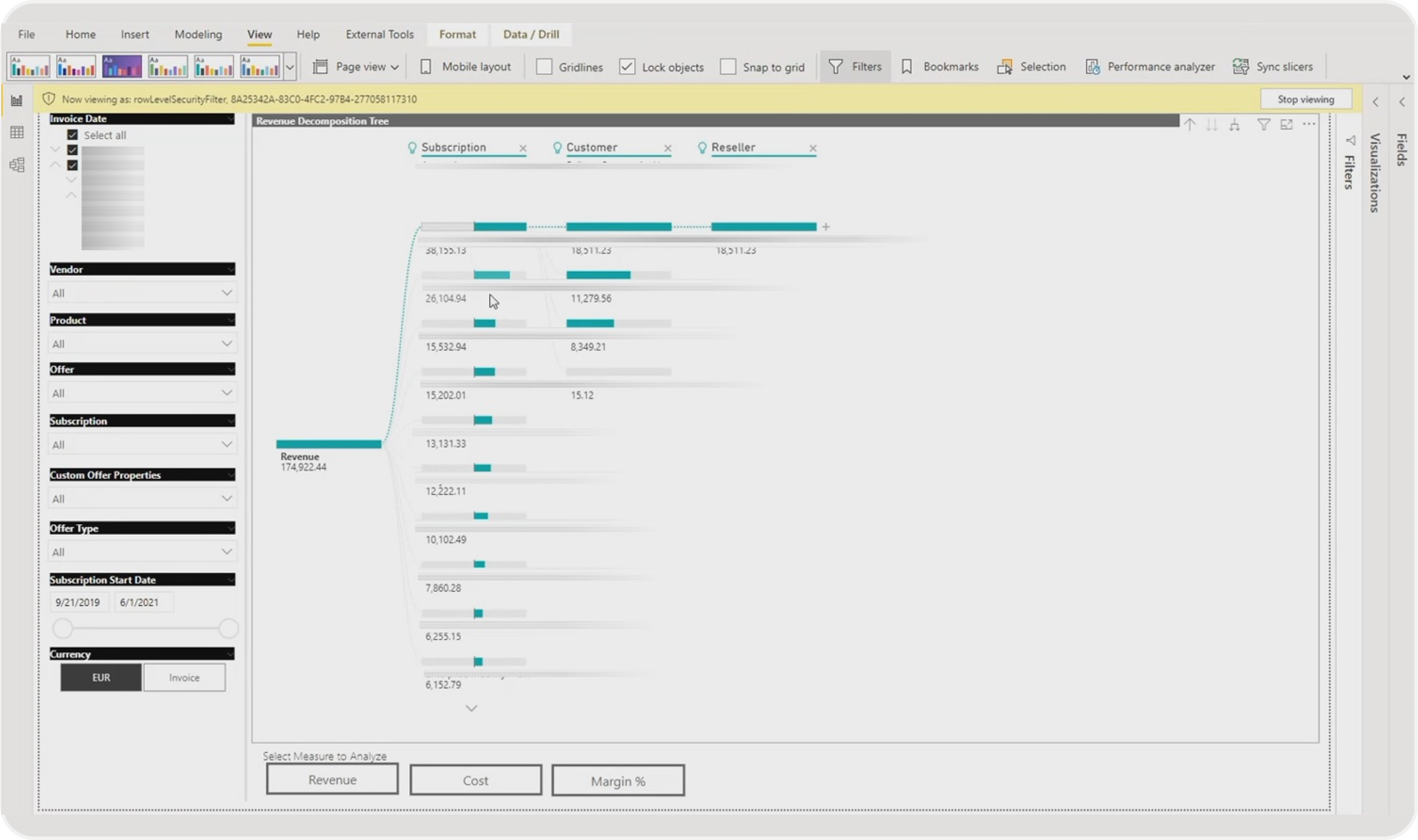
Task: Scroll down in decomposition tree results
Action: [472, 708]
